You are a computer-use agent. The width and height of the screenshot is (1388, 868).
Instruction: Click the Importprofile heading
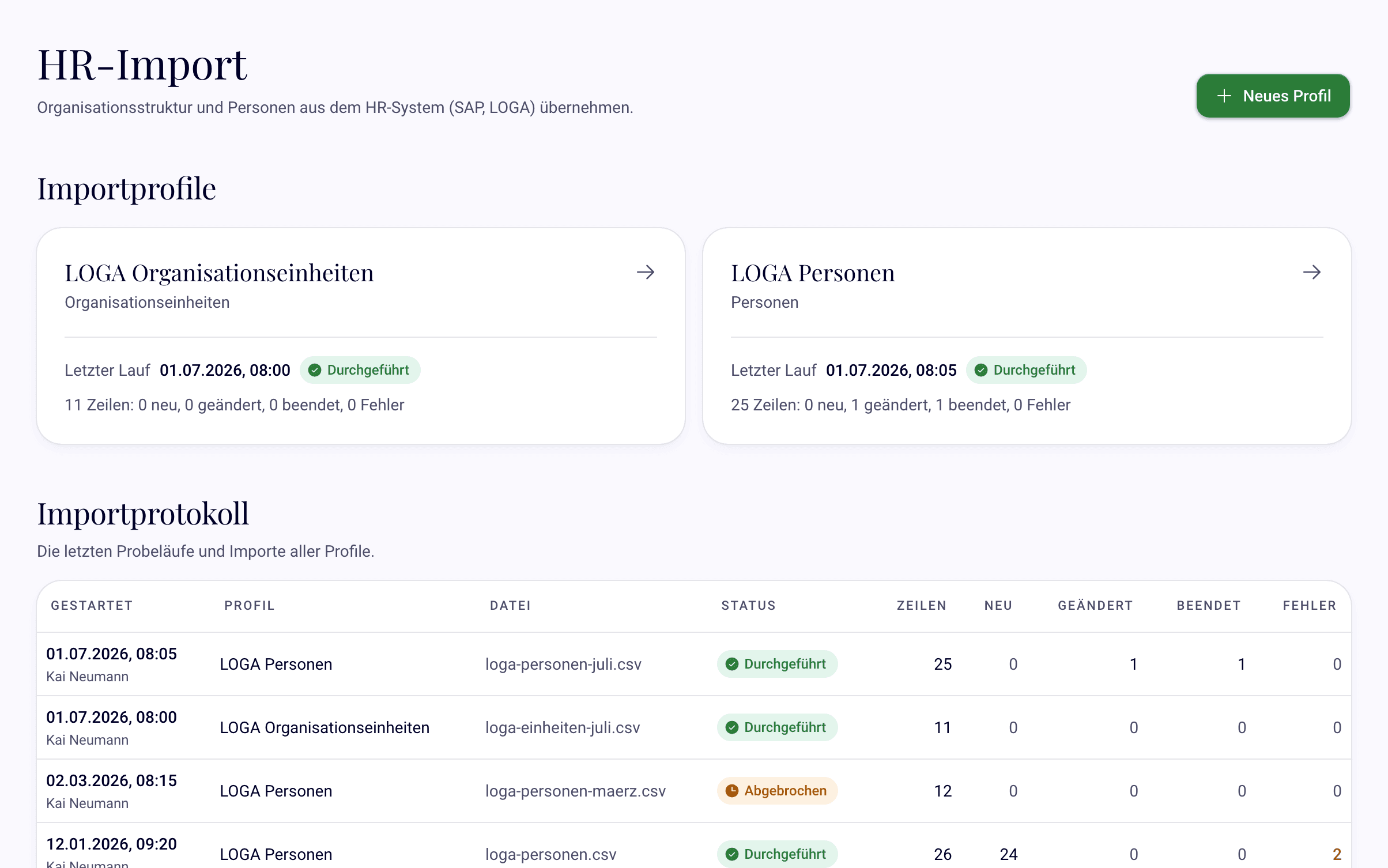pos(126,188)
